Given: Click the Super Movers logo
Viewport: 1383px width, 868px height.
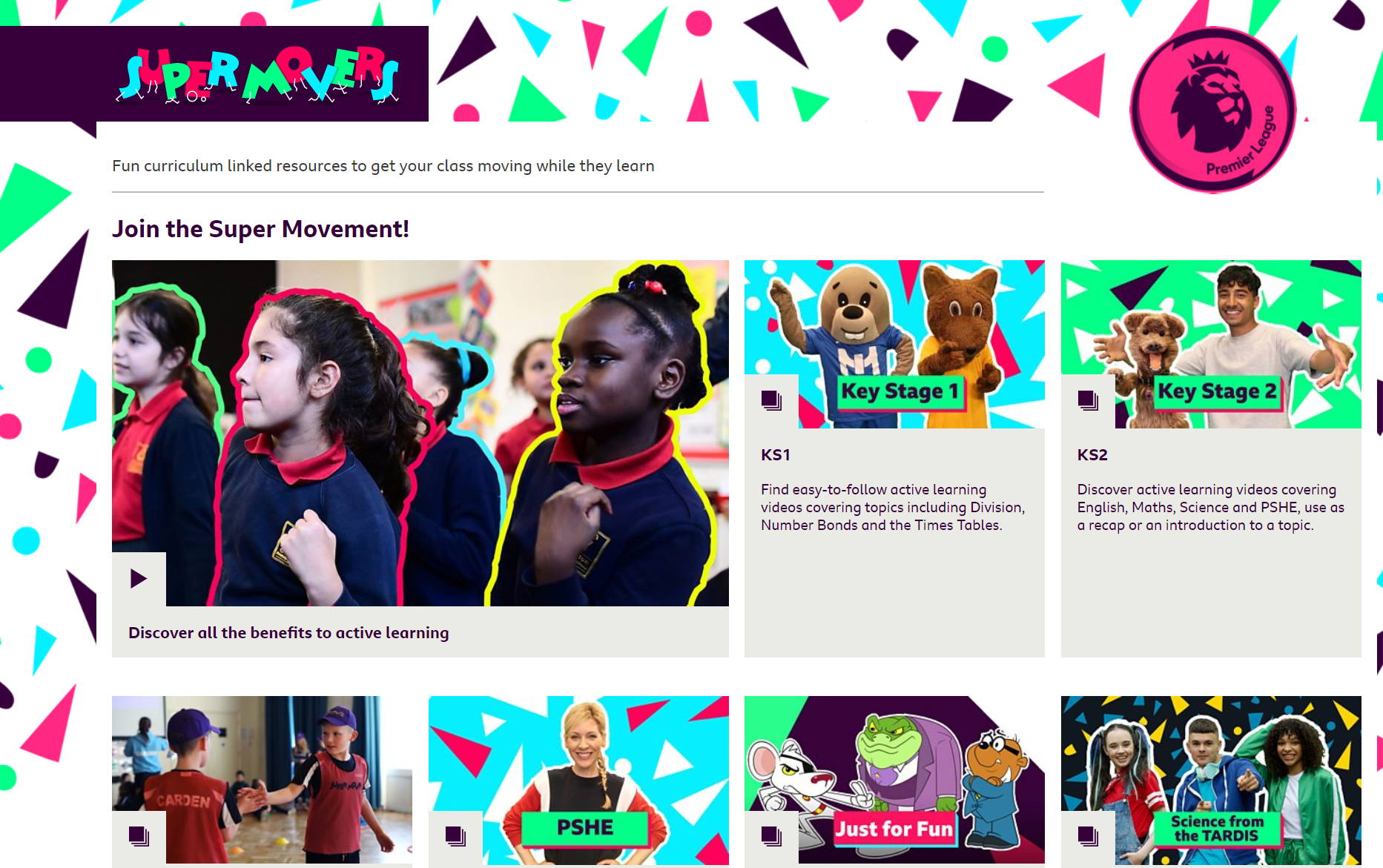Looking at the screenshot, I should [x=258, y=75].
